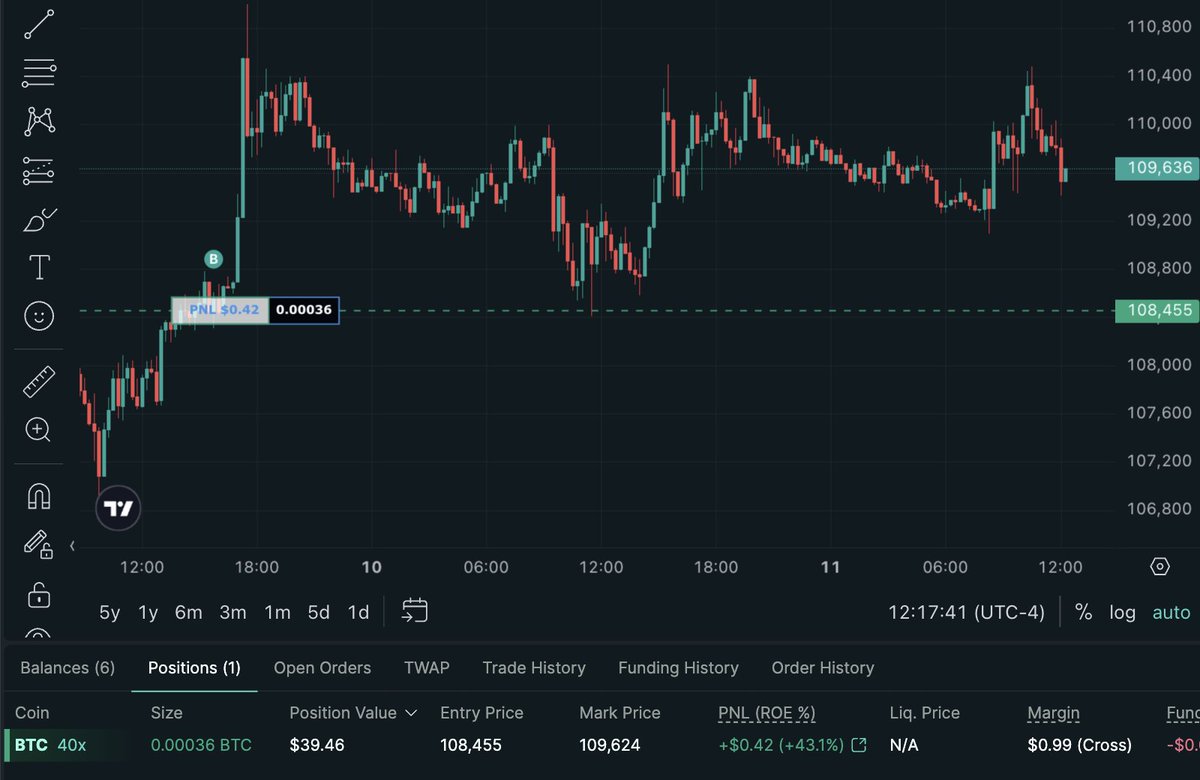Screen dimensions: 1200x780
Task: Lock all drawings on the chart
Action: pos(38,596)
